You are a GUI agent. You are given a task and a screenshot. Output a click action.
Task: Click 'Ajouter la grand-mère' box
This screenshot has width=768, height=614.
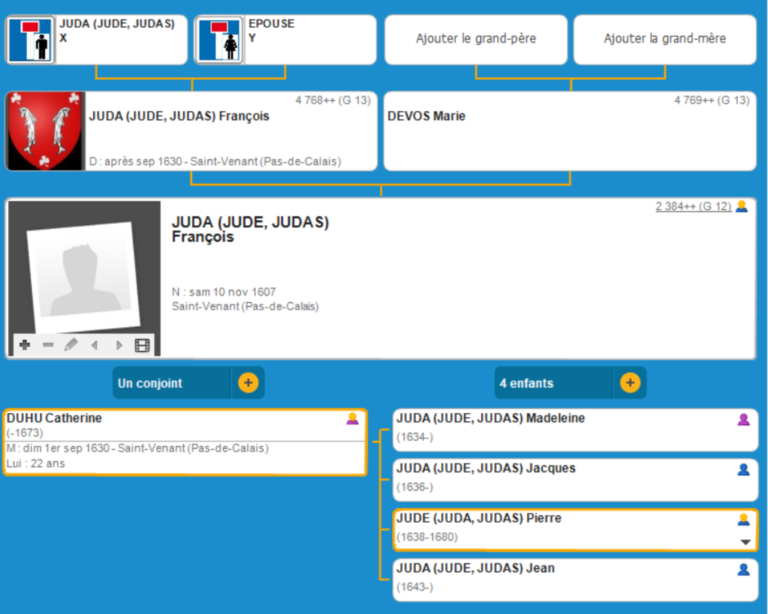664,39
